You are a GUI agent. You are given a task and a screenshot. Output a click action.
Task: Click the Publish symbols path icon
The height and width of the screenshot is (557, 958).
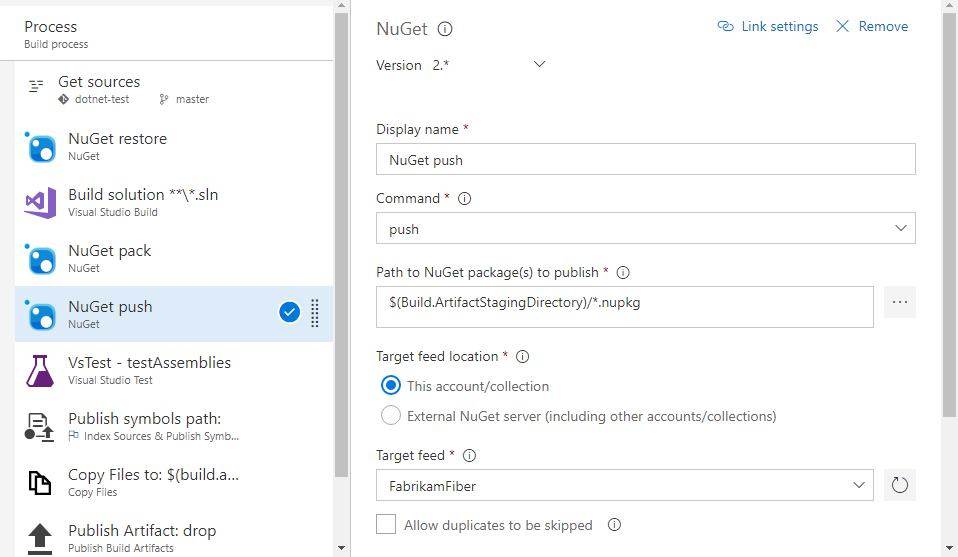39,427
